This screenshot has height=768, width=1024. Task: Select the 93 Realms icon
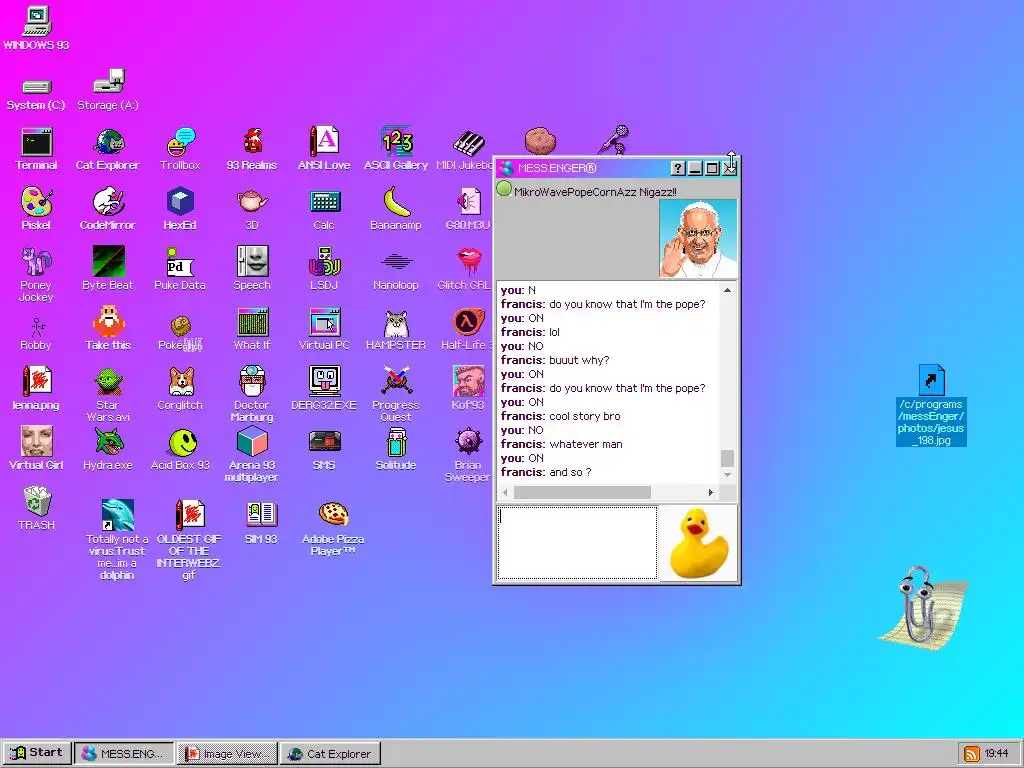(x=252, y=142)
